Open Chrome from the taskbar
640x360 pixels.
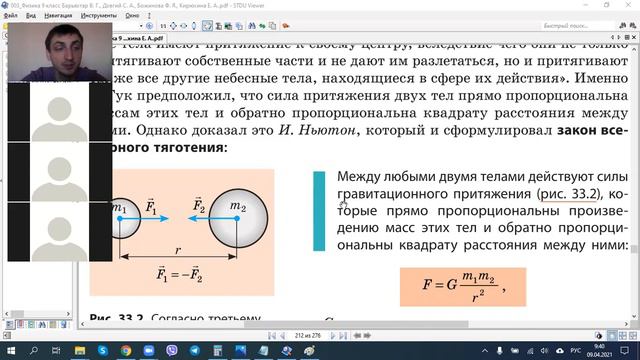(x=126, y=351)
